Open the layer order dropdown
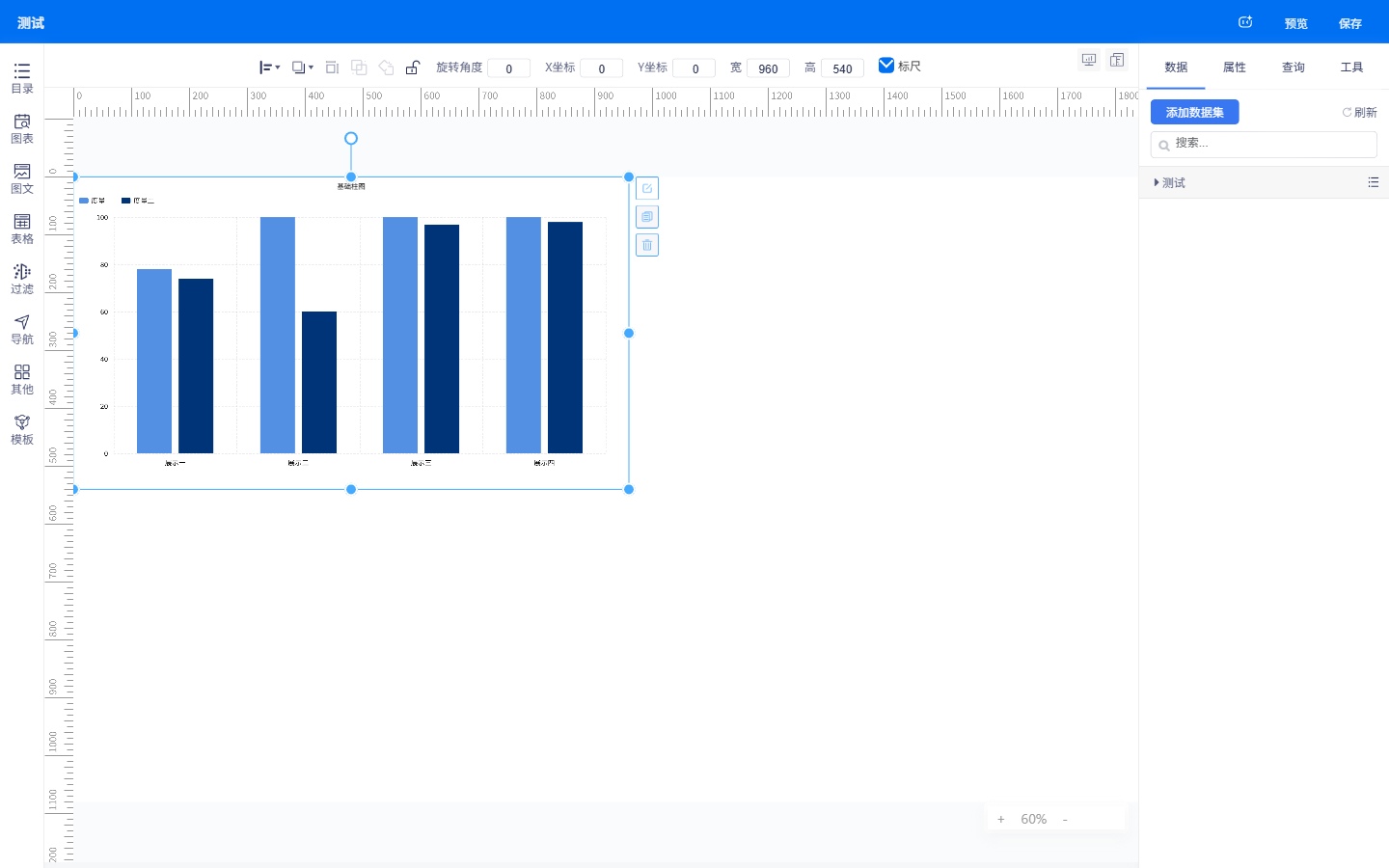This screenshot has height=868, width=1389. (x=302, y=68)
